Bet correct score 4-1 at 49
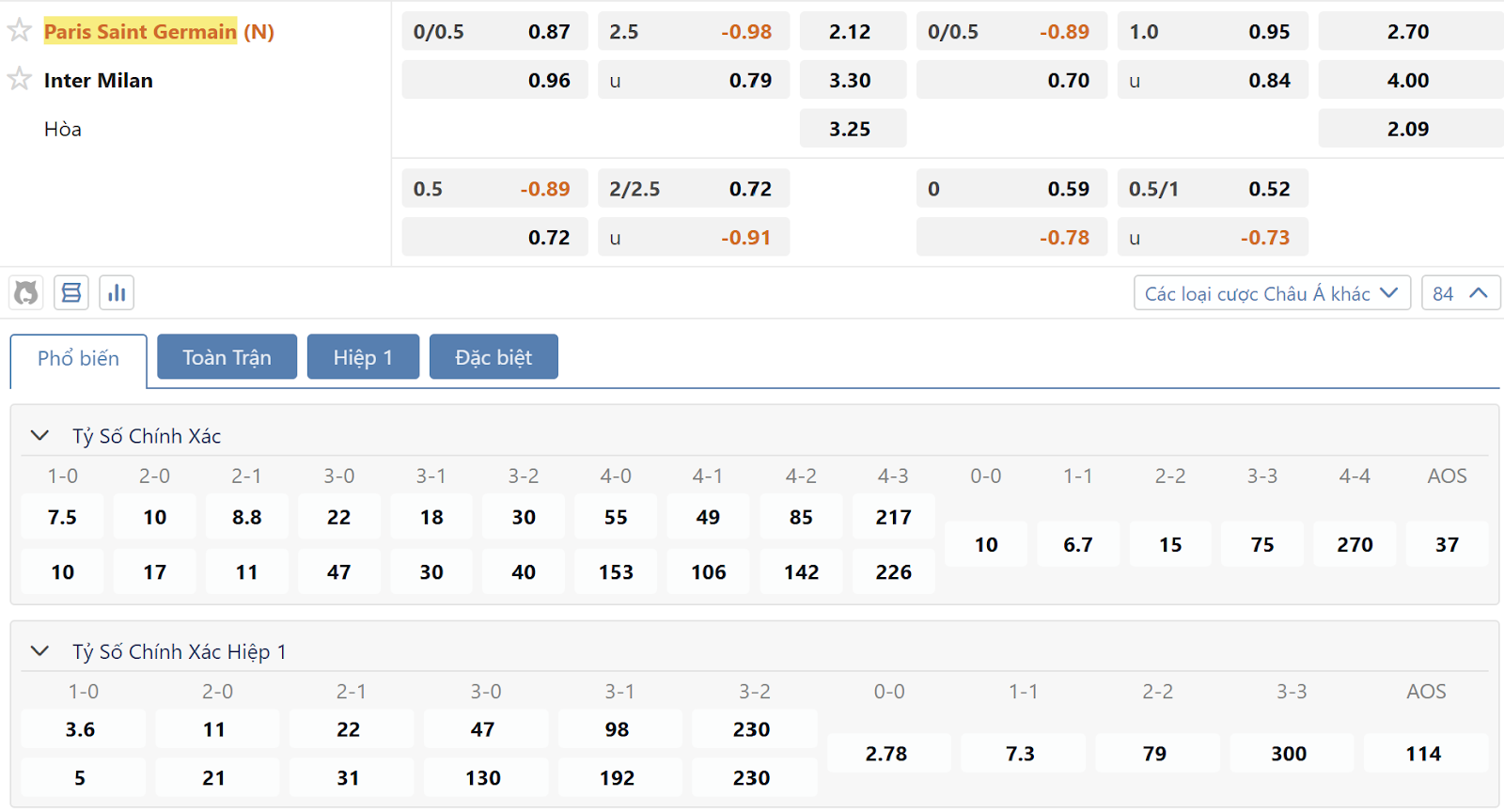 (708, 517)
